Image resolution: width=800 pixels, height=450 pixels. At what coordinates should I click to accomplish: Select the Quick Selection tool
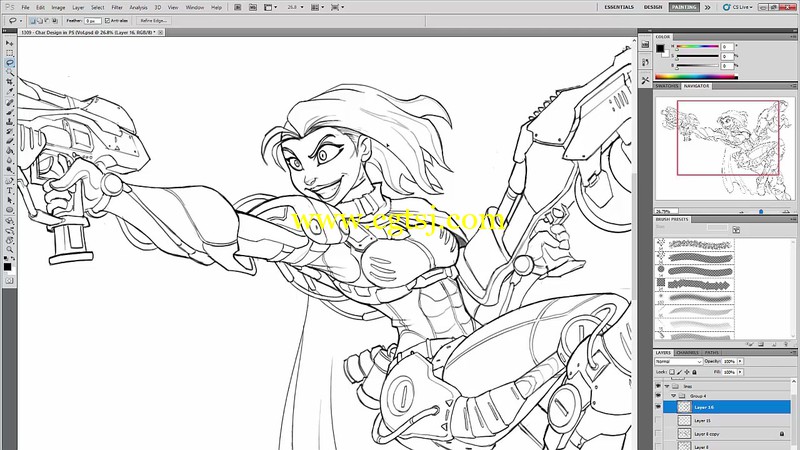(10, 72)
